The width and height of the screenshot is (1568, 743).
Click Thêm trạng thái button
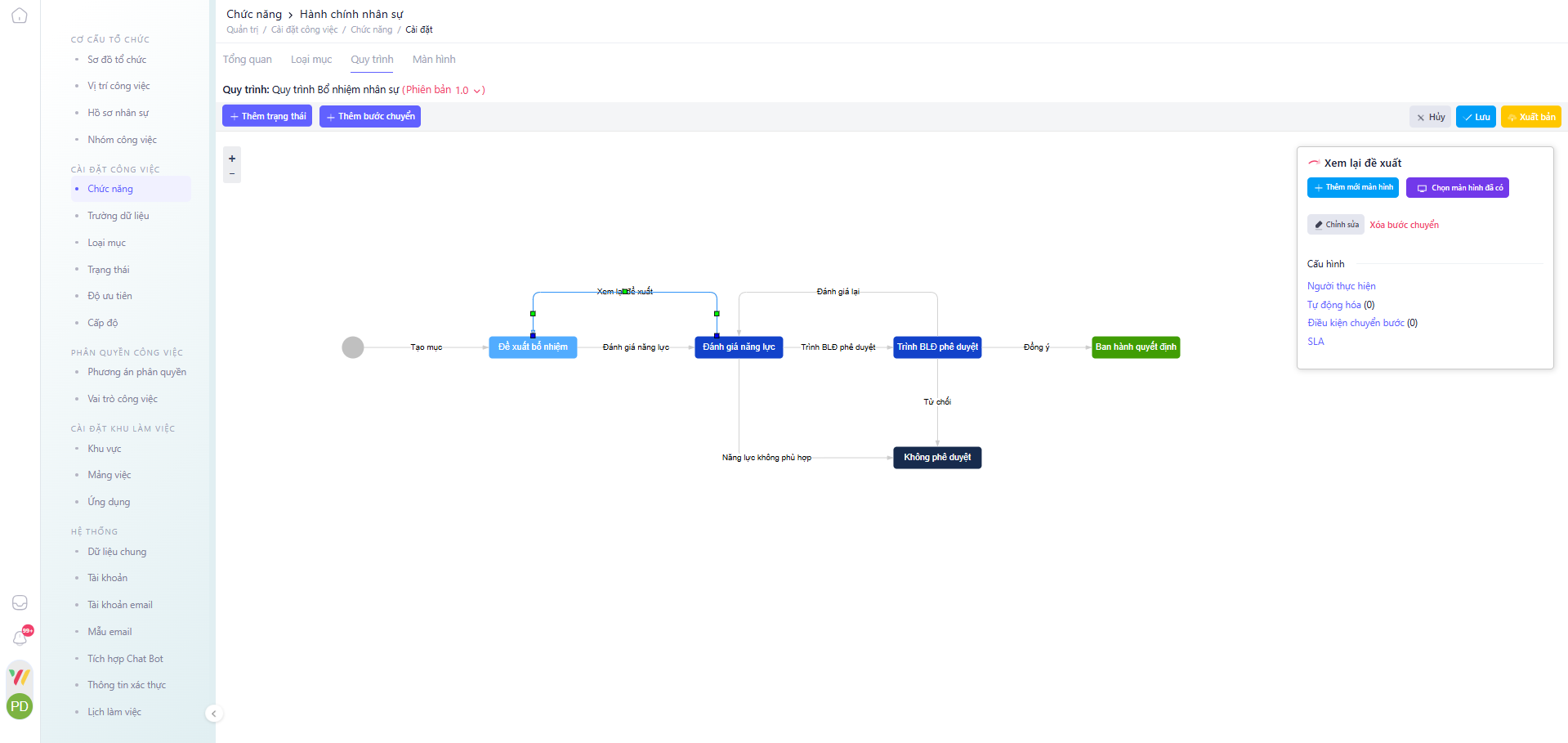pos(267,116)
